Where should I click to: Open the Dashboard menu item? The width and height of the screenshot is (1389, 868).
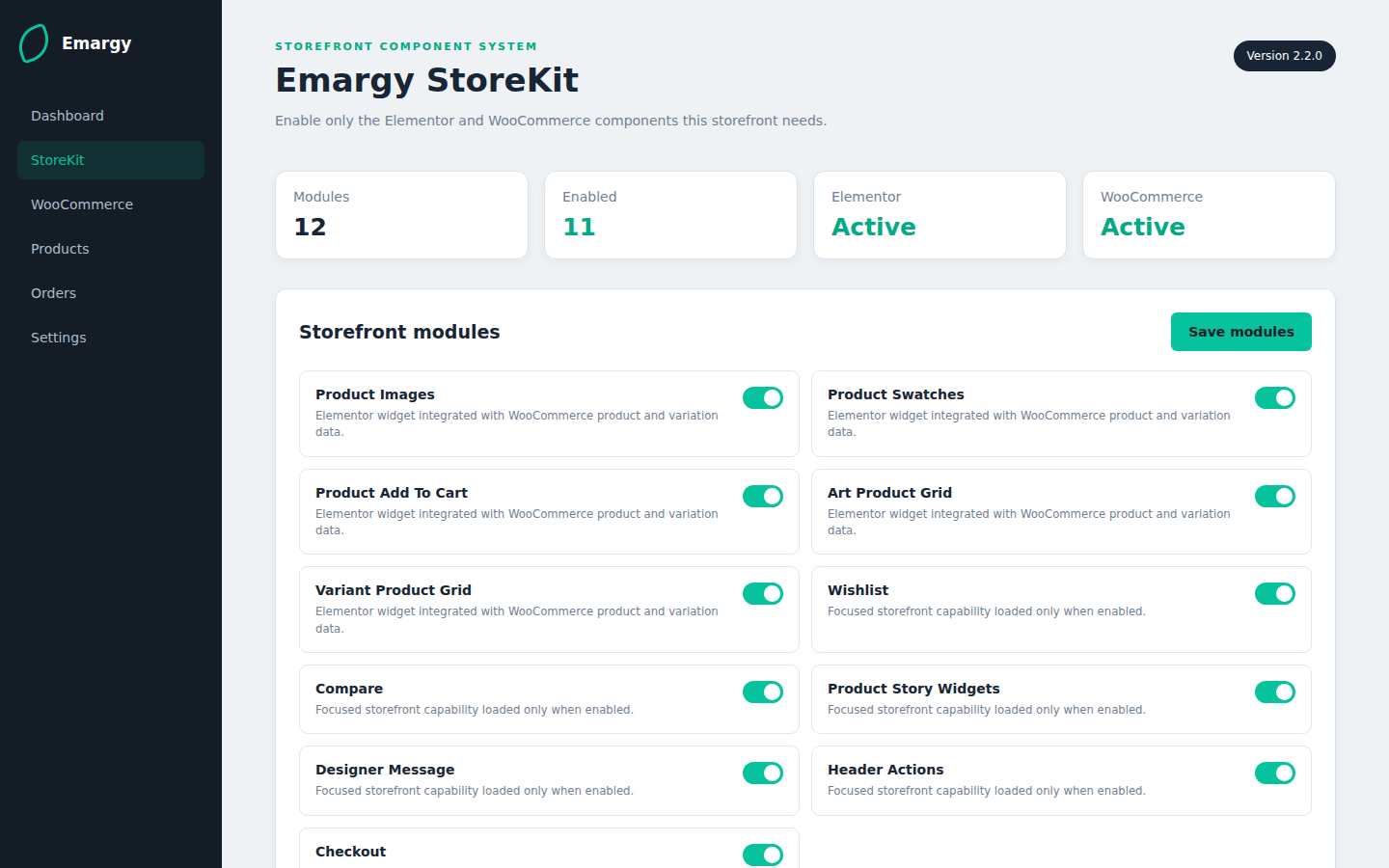(111, 116)
